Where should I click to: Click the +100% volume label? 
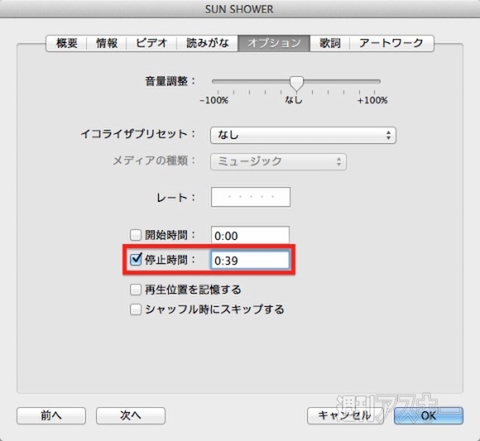[372, 100]
